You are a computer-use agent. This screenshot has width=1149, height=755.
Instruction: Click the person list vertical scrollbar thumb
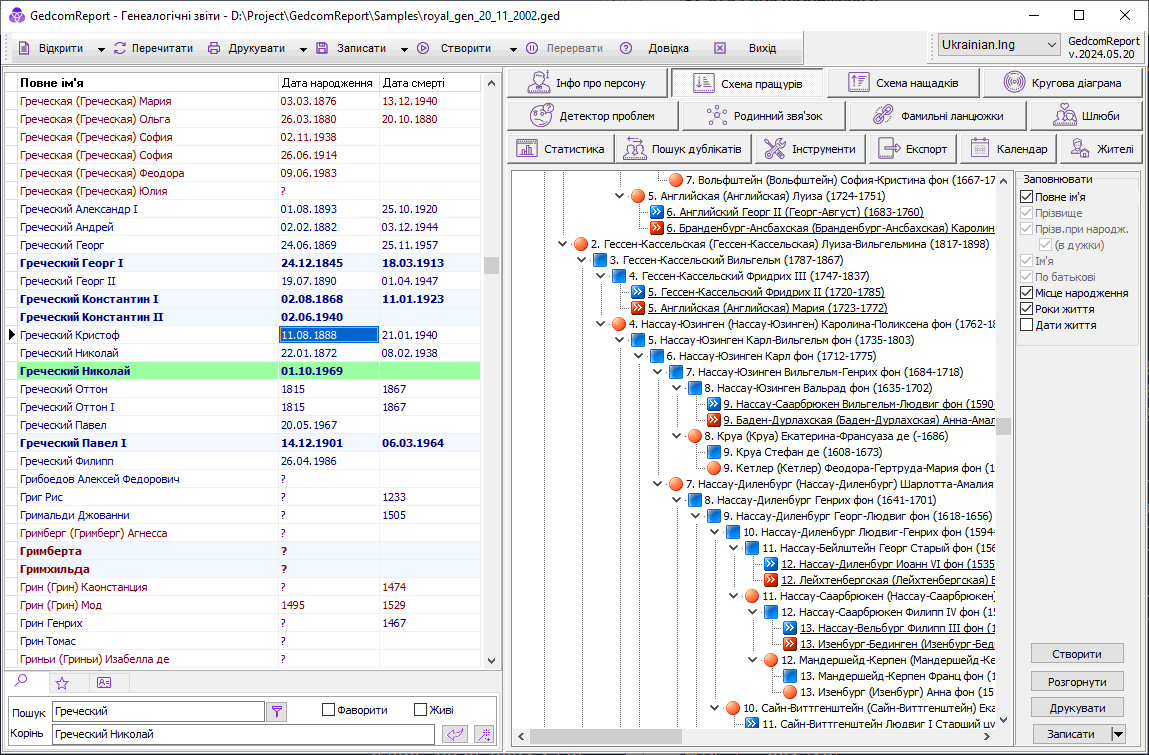click(491, 265)
